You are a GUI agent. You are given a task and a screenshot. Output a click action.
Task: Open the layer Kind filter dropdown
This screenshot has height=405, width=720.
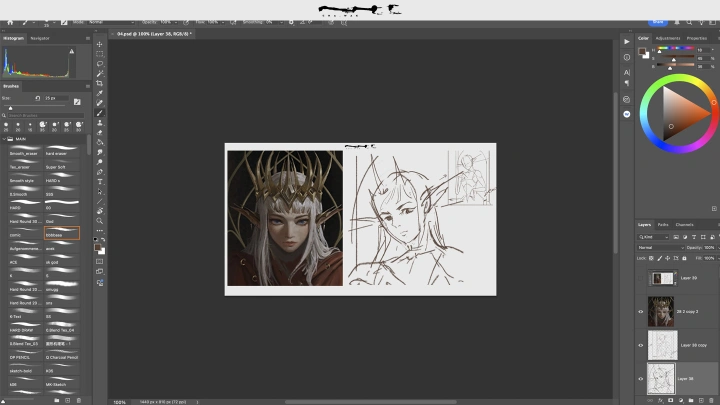tap(653, 237)
